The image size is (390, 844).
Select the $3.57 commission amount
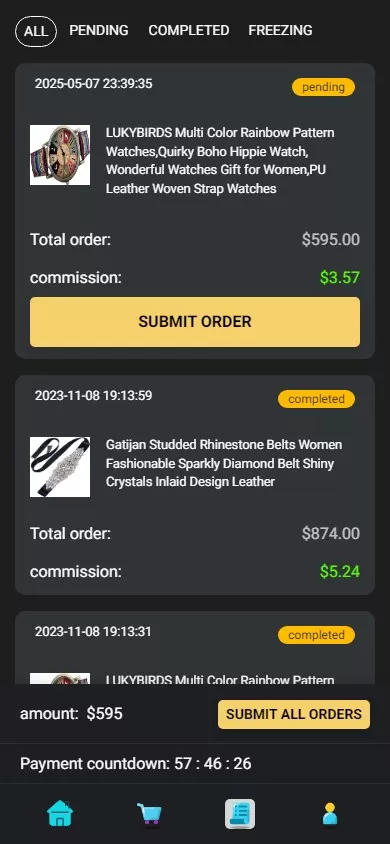(x=340, y=278)
